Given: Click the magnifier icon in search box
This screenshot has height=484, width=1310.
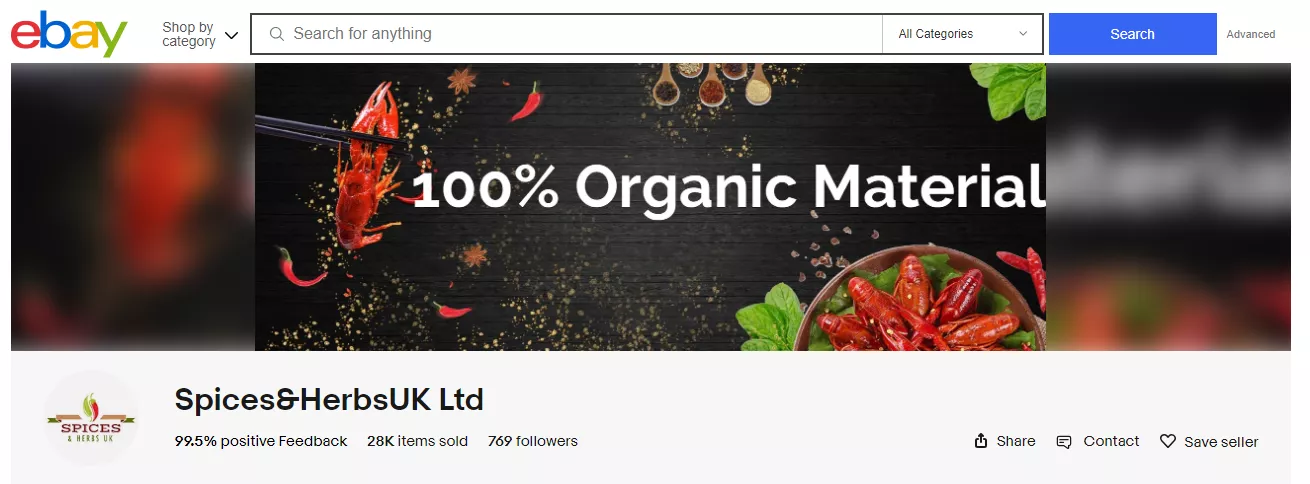Looking at the screenshot, I should pyautogui.click(x=277, y=34).
